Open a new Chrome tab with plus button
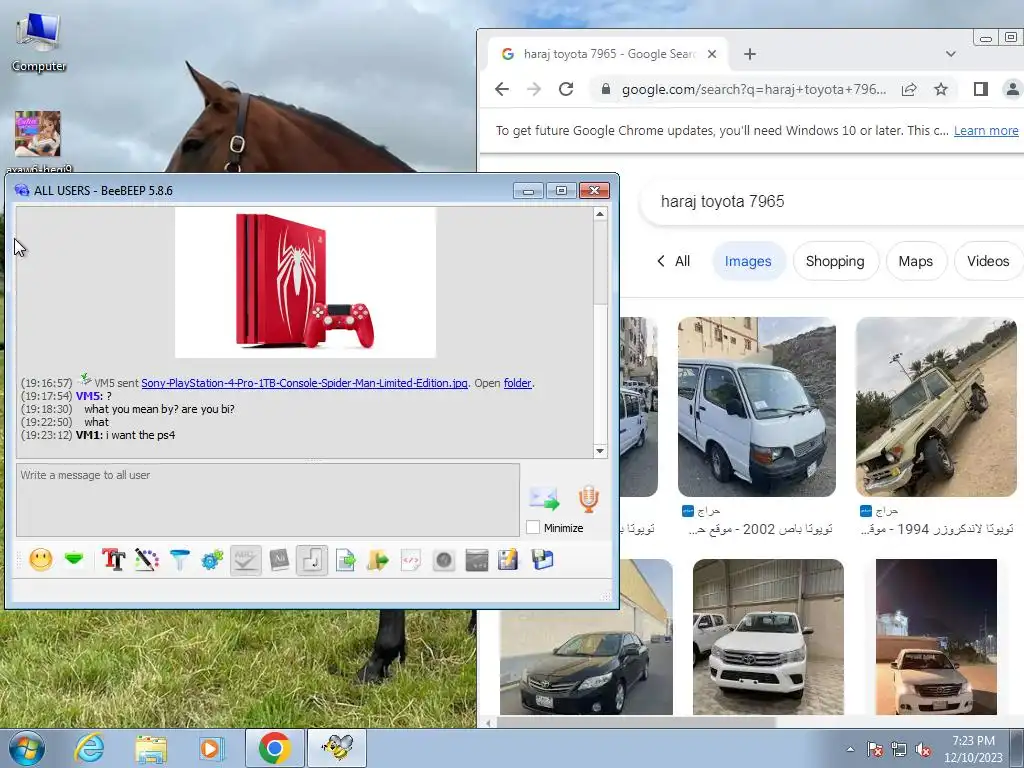 click(x=750, y=54)
